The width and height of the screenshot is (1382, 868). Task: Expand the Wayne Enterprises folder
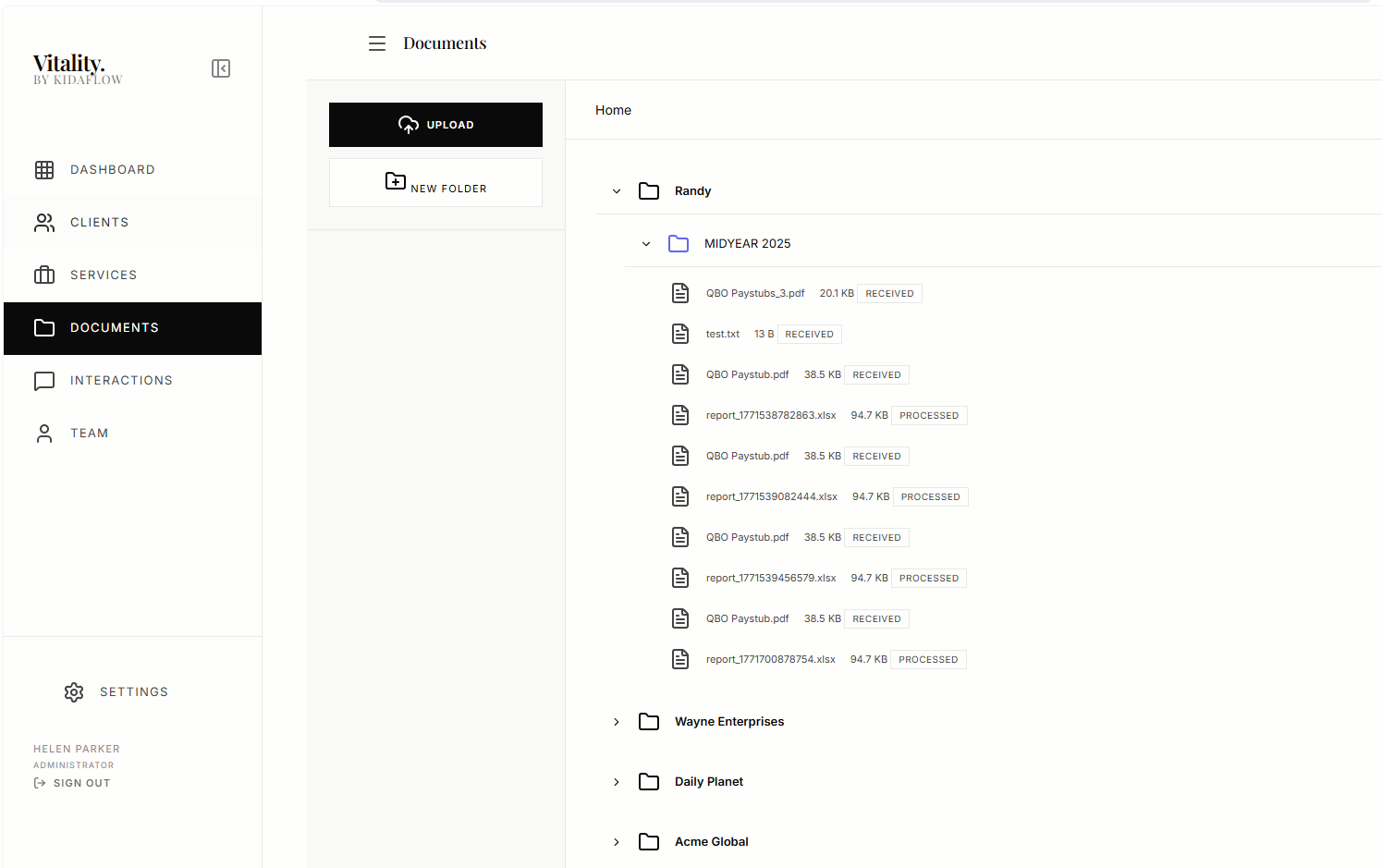click(617, 722)
